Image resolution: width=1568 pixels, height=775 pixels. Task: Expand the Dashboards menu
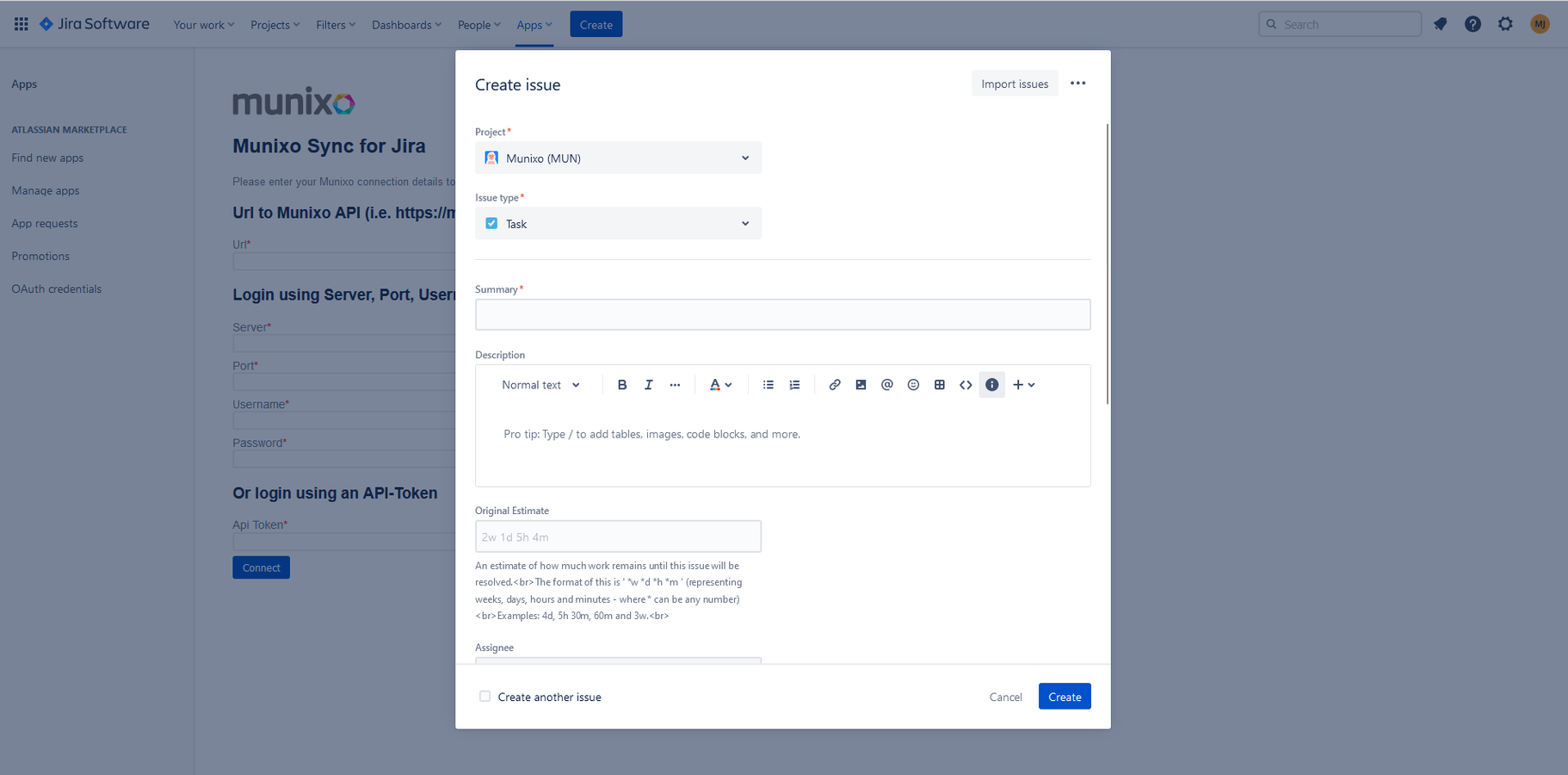pyautogui.click(x=406, y=24)
